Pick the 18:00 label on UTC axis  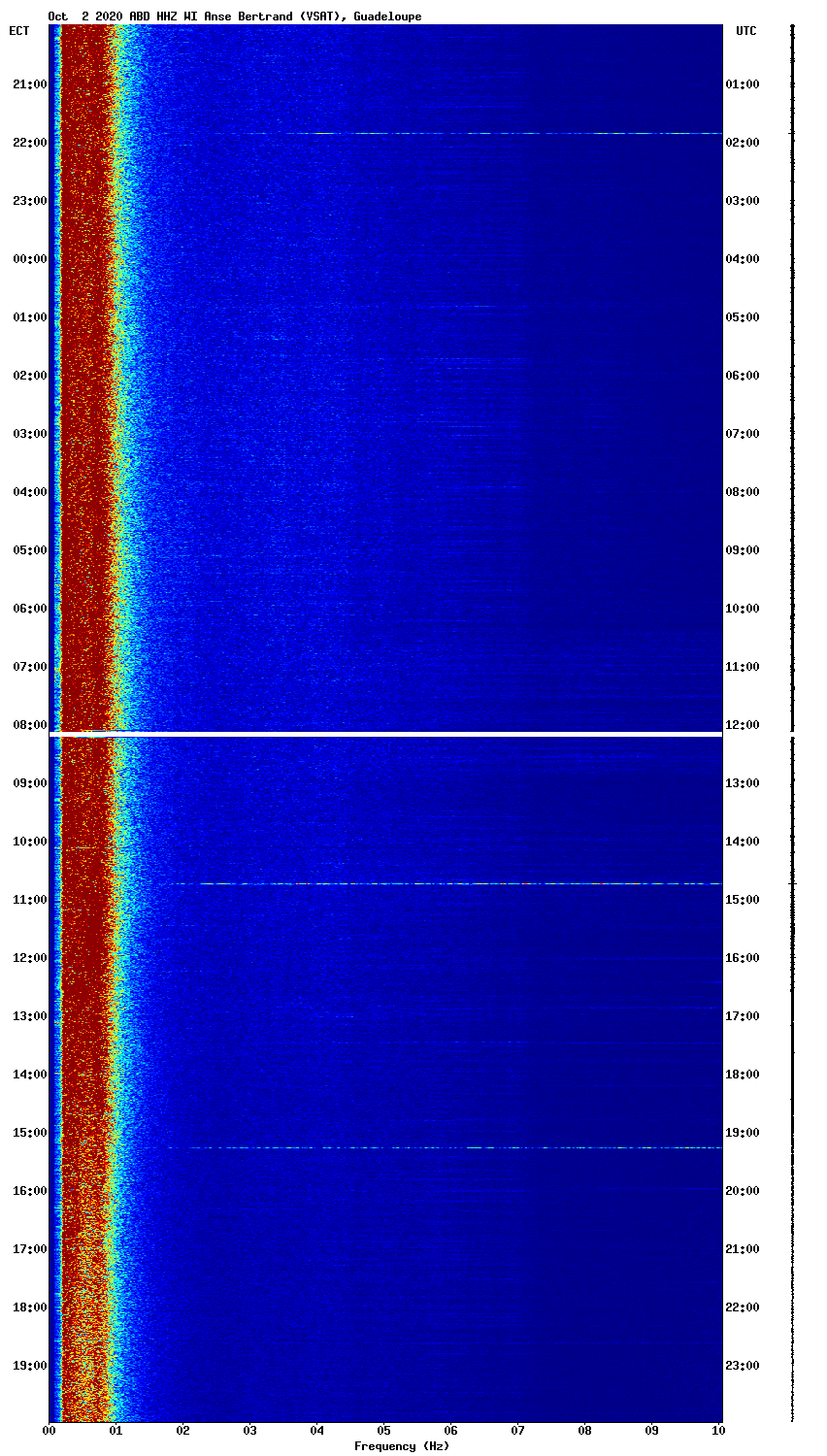pos(743,1075)
